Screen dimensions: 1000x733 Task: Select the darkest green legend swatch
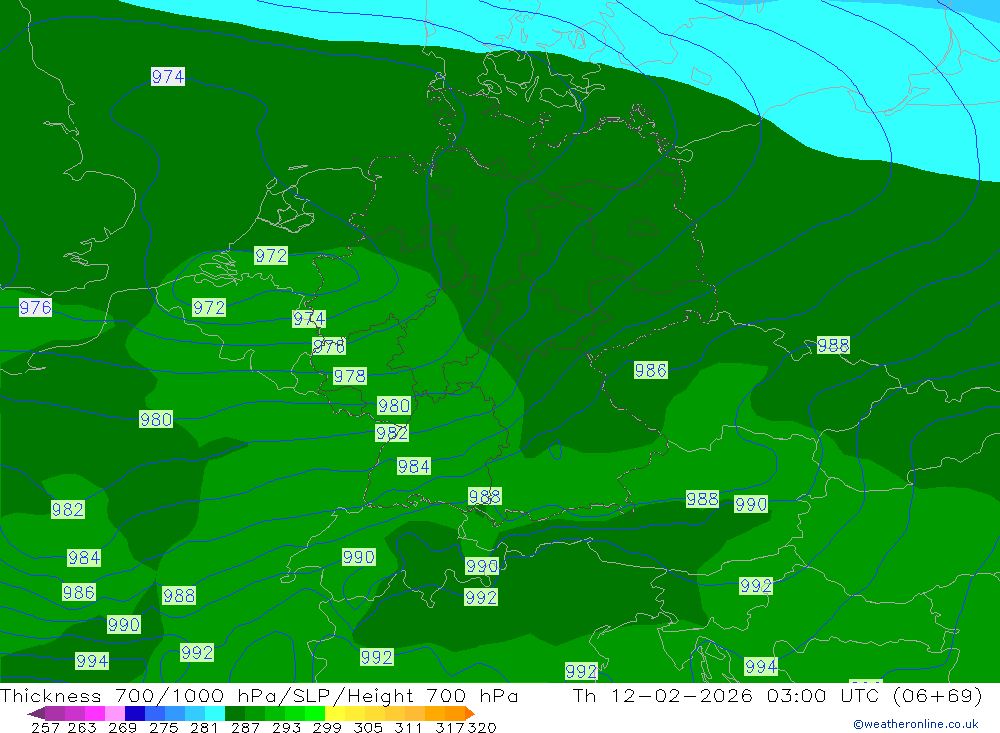[235, 713]
